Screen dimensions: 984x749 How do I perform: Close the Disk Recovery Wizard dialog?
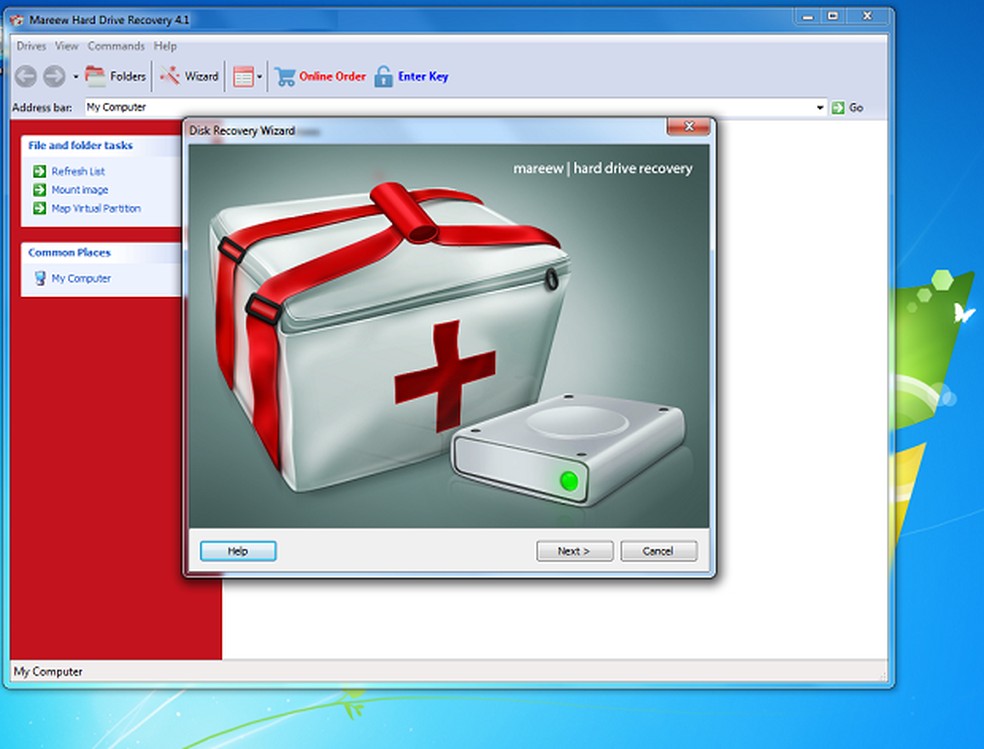pos(688,126)
